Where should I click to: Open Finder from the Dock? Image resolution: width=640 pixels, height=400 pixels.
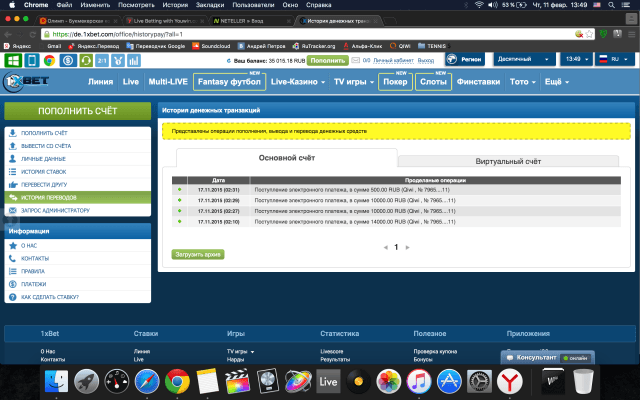(x=56, y=381)
